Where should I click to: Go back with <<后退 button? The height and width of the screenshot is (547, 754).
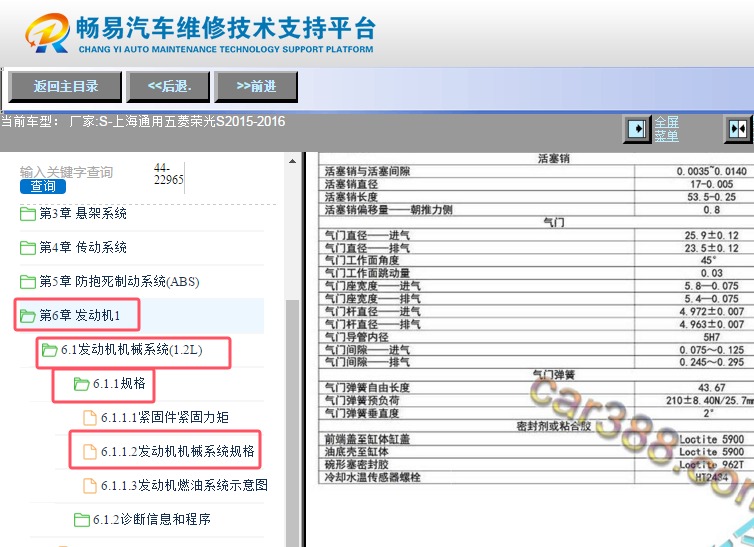[x=168, y=87]
